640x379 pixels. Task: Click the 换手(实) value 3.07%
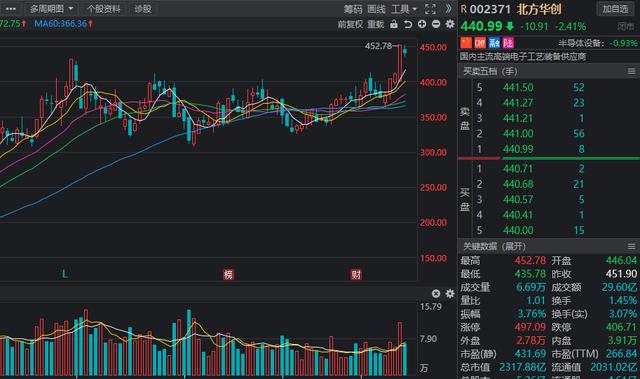pos(622,314)
